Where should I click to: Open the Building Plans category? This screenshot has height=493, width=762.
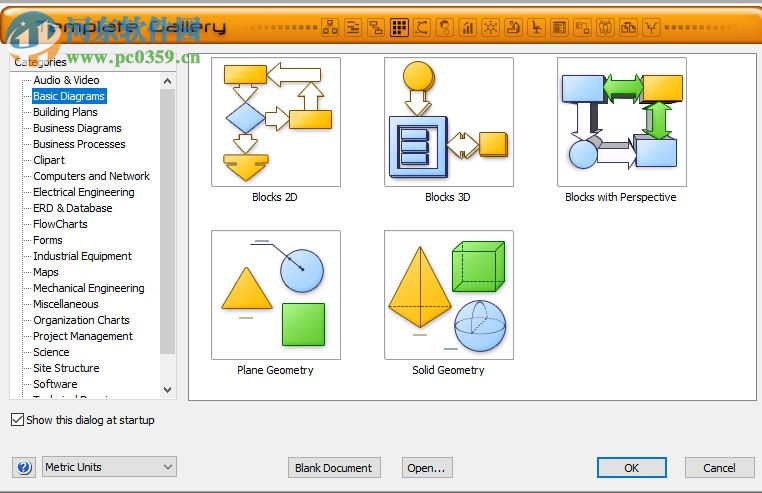pos(65,112)
